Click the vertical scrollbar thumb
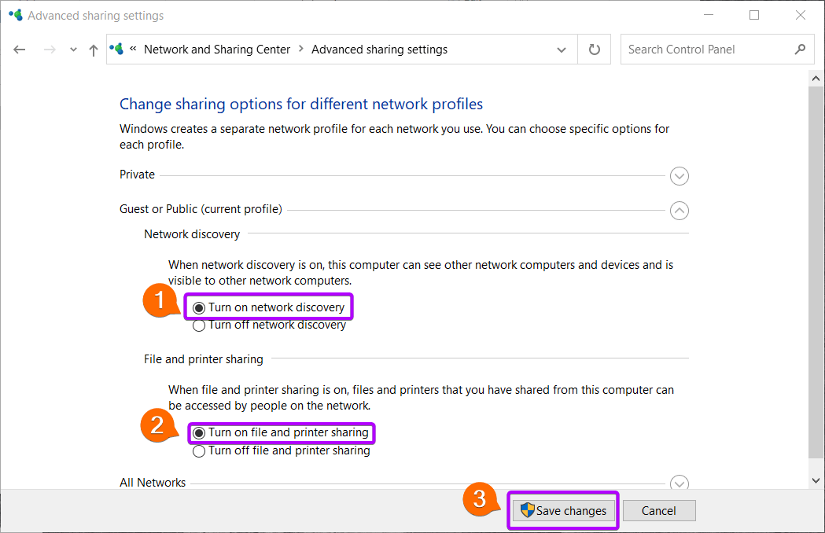Viewport: 825px width, 533px height. point(816,273)
